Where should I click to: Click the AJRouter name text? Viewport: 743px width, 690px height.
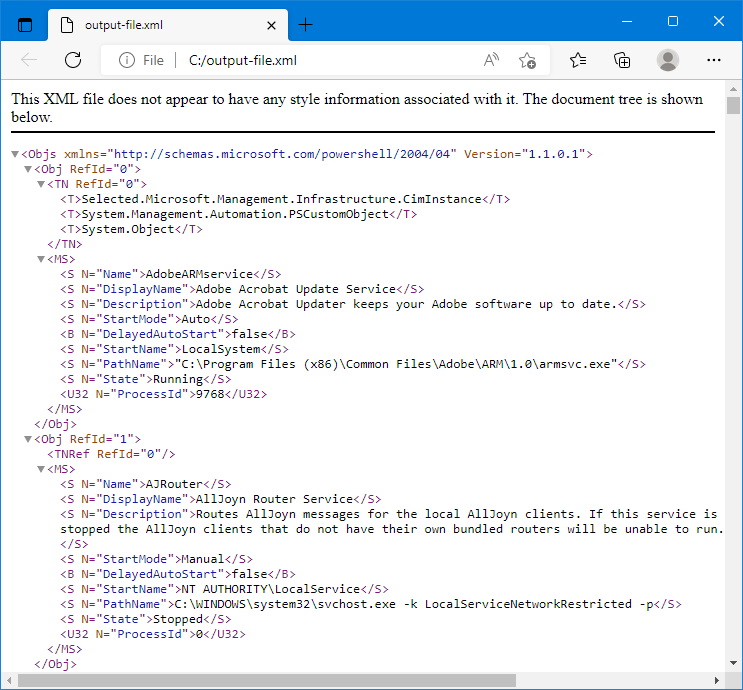[174, 484]
